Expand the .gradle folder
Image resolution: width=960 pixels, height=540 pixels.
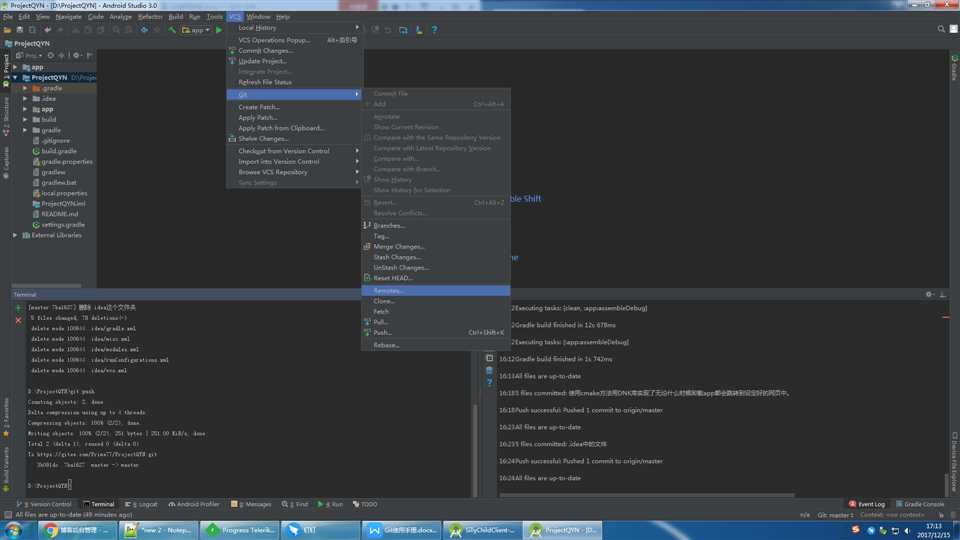click(x=25, y=88)
